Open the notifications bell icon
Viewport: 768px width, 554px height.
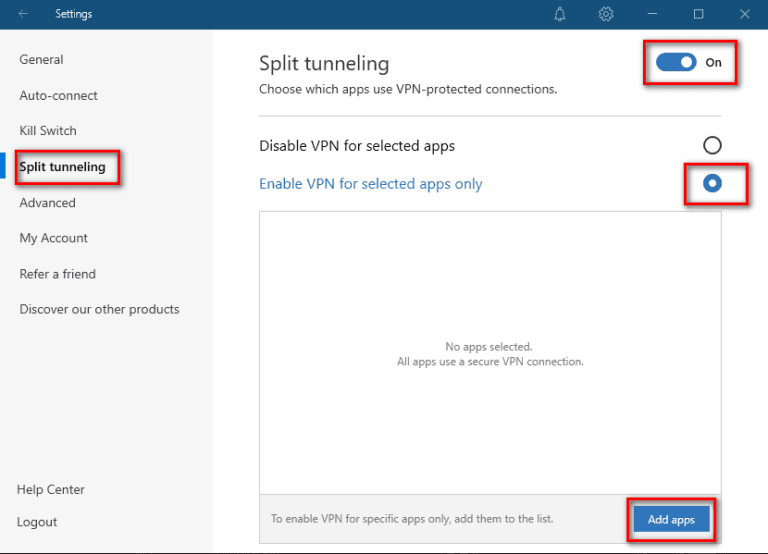click(x=560, y=14)
